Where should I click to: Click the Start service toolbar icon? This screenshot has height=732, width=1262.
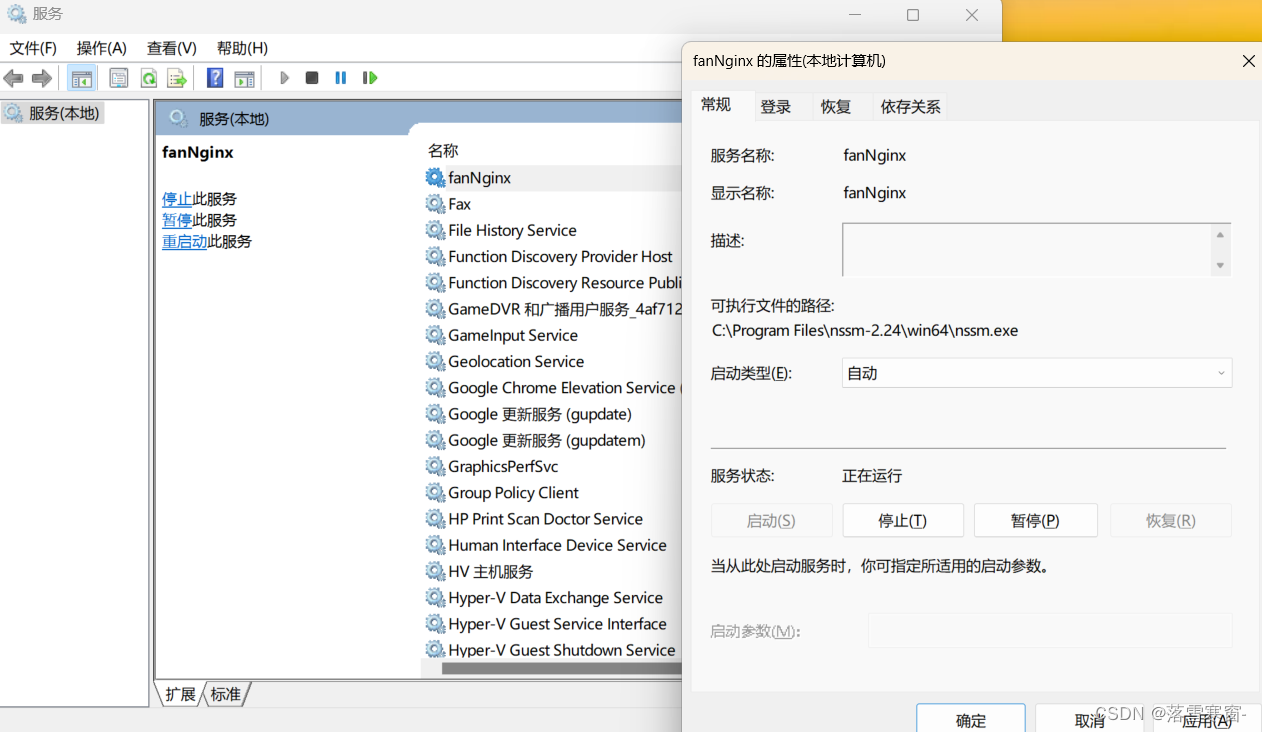point(284,78)
